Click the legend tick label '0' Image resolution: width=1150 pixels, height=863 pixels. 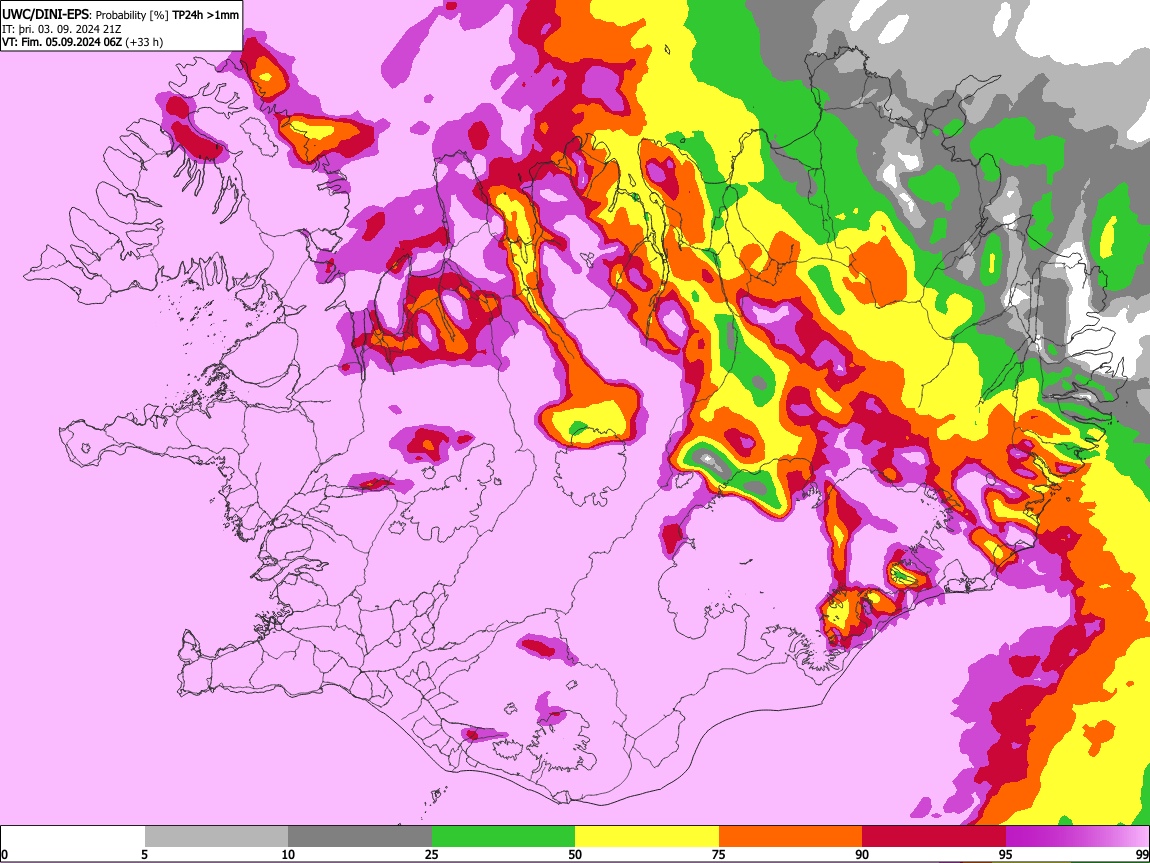point(4,855)
